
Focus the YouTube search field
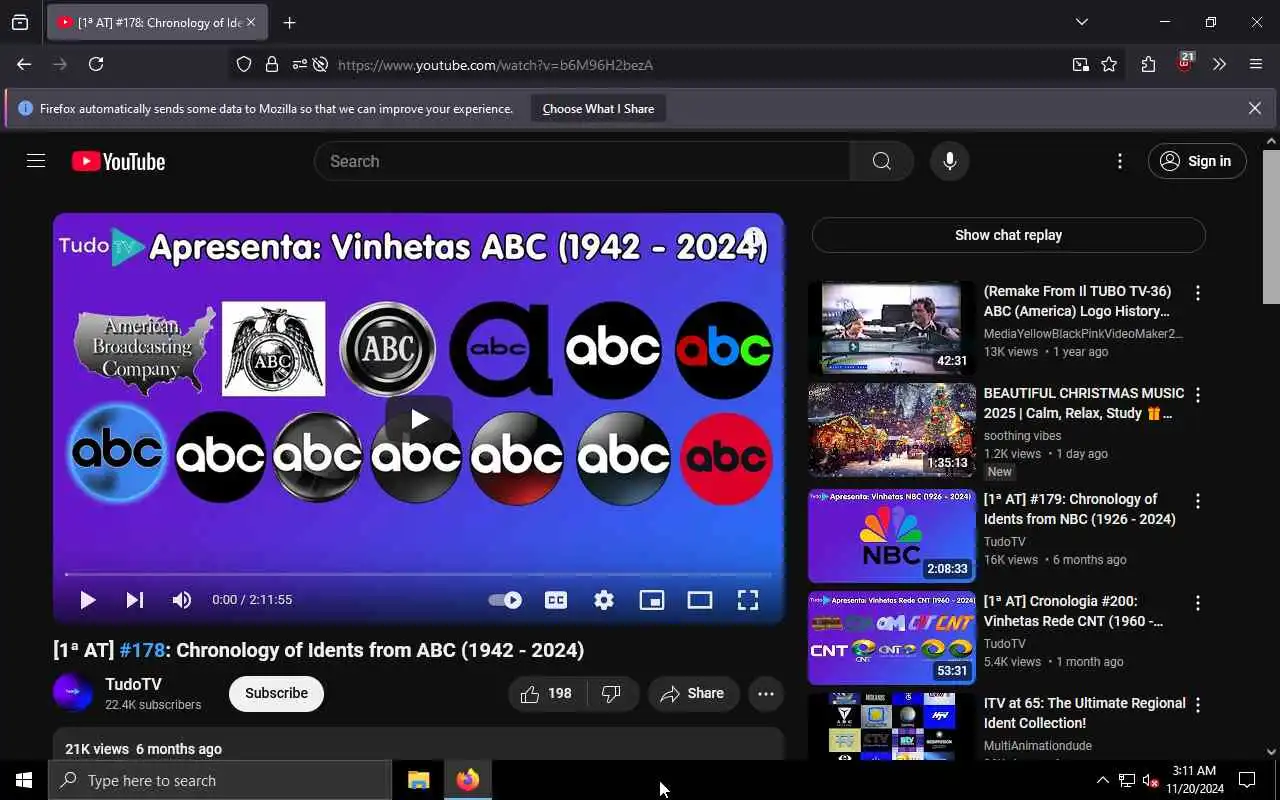click(582, 161)
